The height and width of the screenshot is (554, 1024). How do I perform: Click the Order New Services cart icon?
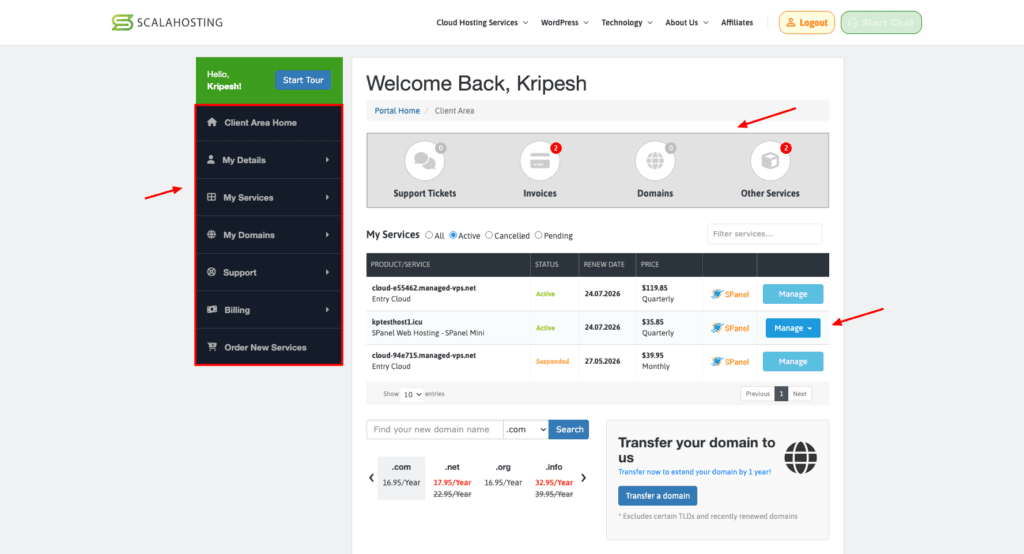click(x=212, y=347)
